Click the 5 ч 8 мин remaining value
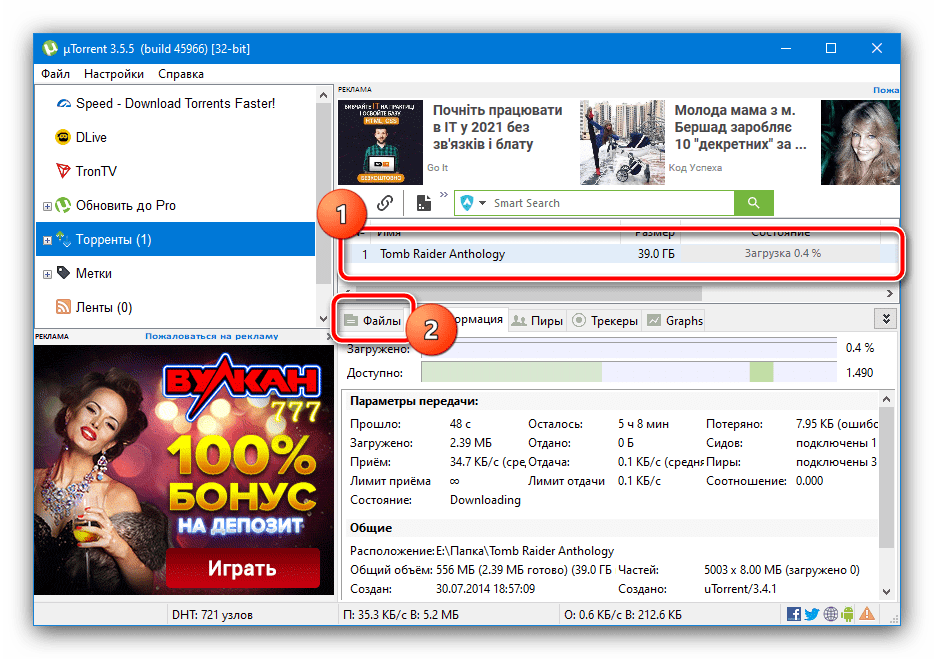The width and height of the screenshot is (934, 659). [x=643, y=424]
